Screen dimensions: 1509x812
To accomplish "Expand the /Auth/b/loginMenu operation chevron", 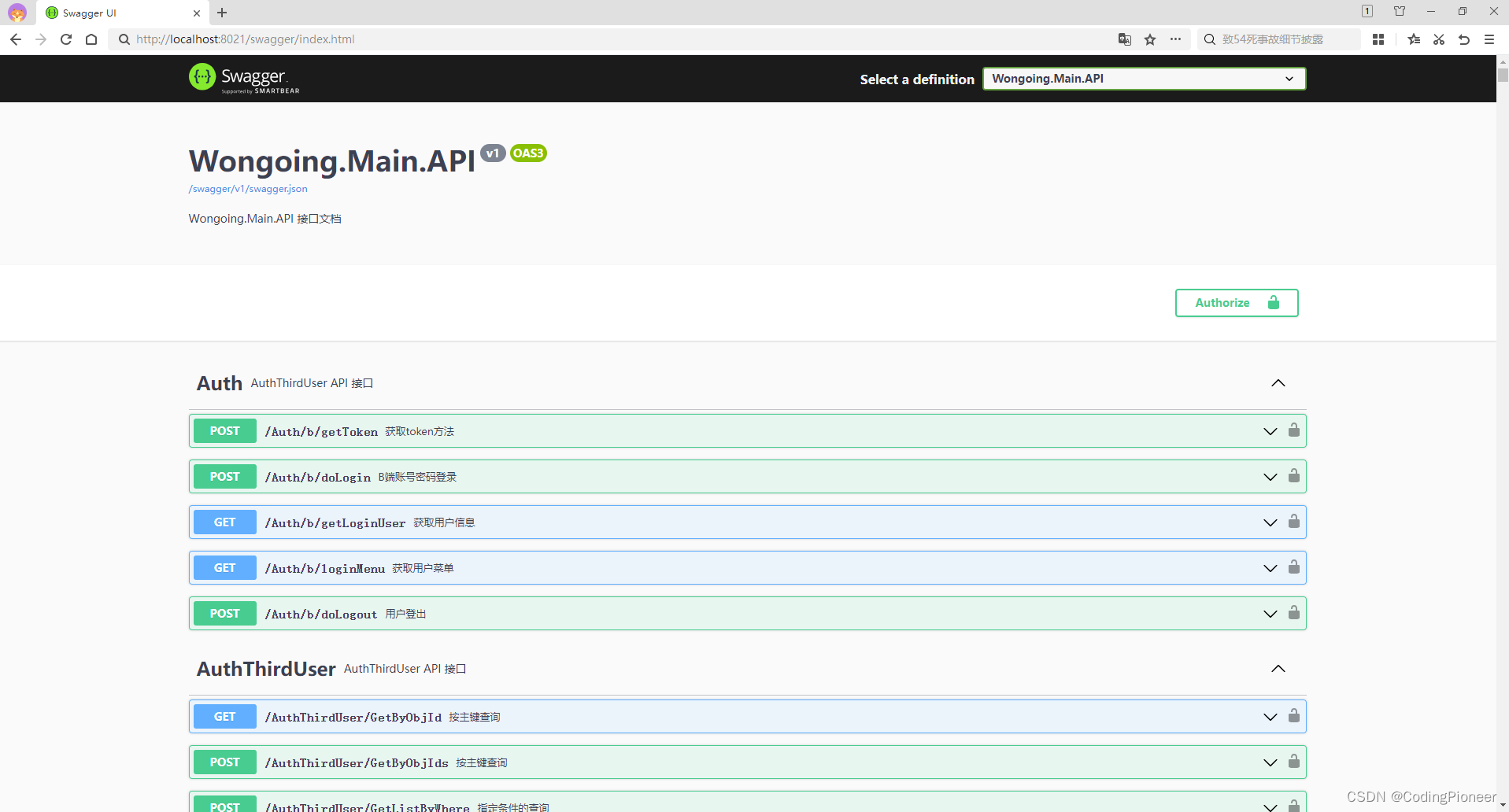I will (1270, 568).
